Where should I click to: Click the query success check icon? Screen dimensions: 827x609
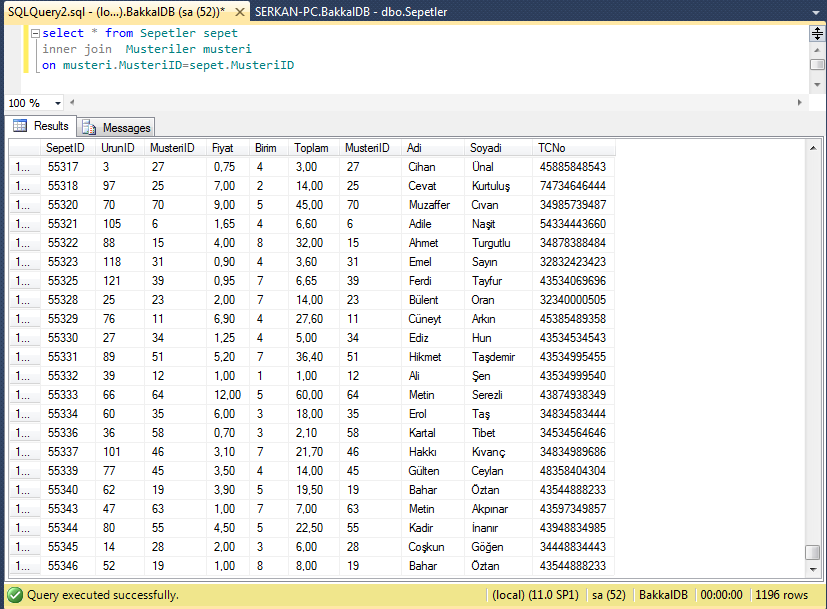click(15, 595)
